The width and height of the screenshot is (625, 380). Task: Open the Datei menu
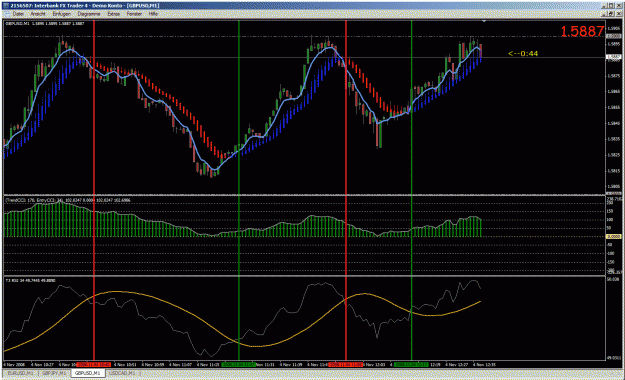coord(18,14)
